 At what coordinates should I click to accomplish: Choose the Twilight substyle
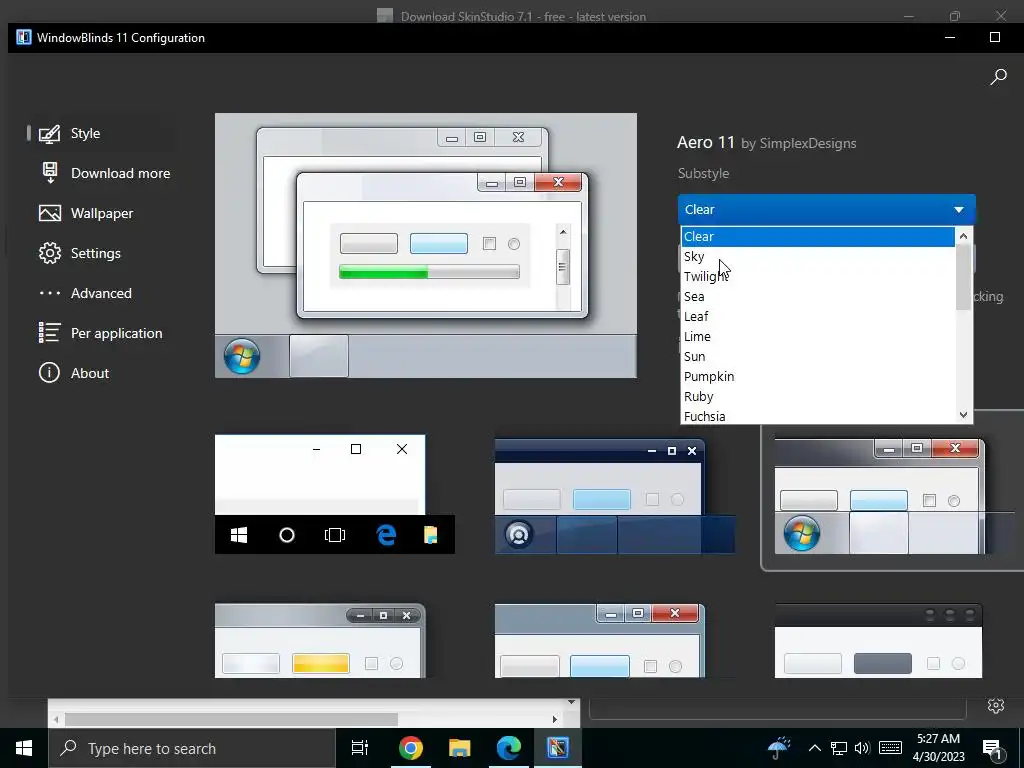coord(818,276)
